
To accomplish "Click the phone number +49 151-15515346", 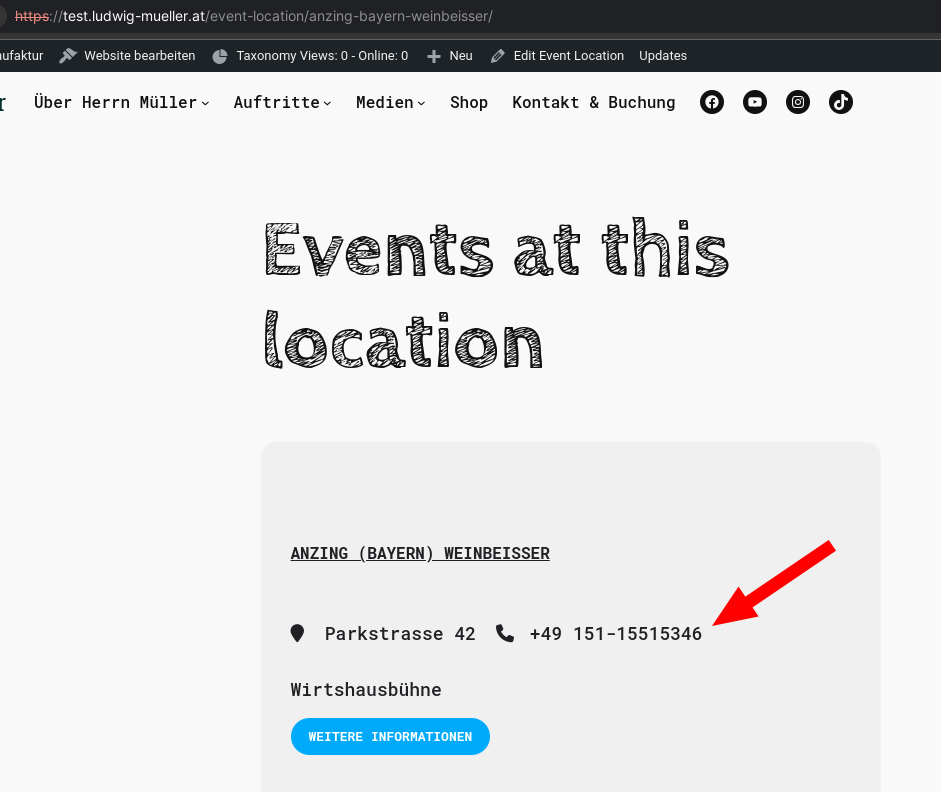I will pyautogui.click(x=616, y=634).
